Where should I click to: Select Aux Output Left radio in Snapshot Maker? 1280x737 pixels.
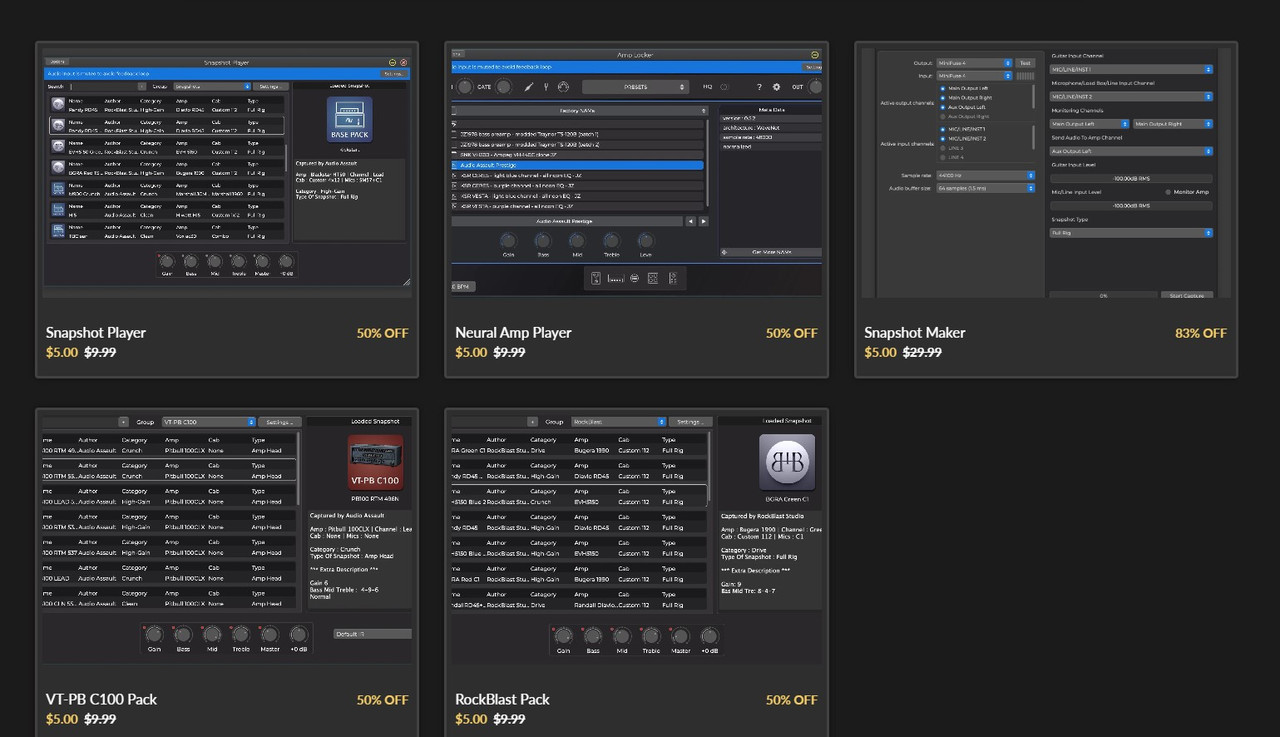[x=943, y=107]
